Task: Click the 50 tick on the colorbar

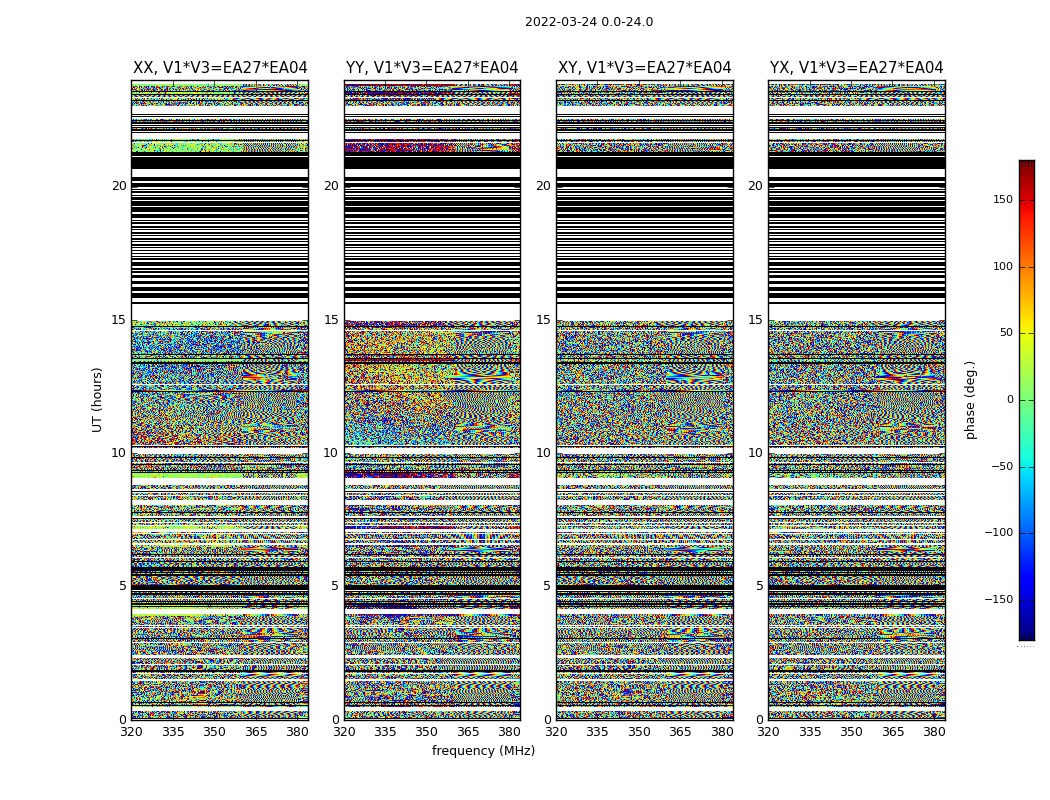Action: point(1006,333)
